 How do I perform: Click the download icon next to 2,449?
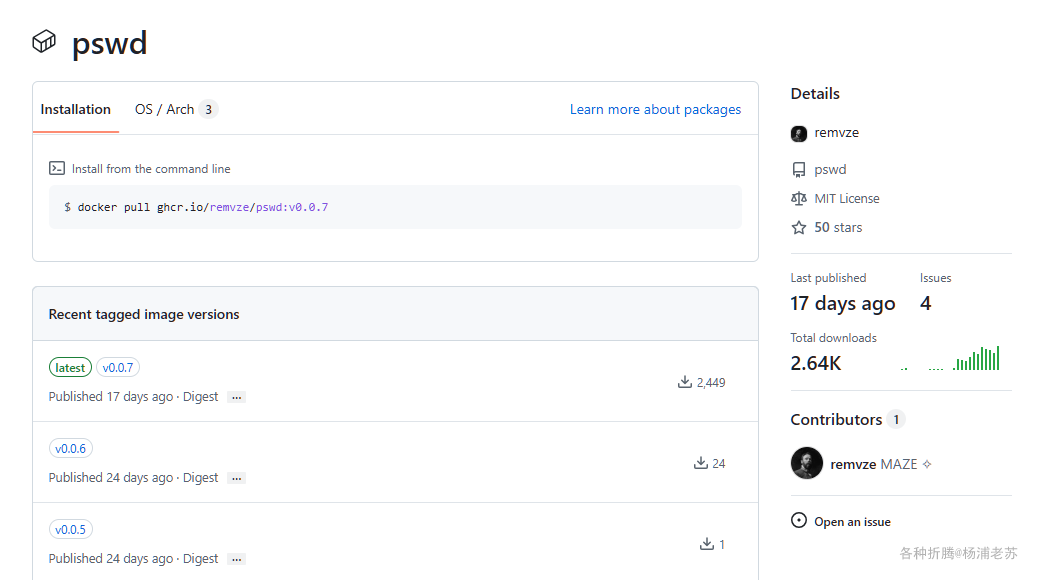(x=685, y=382)
